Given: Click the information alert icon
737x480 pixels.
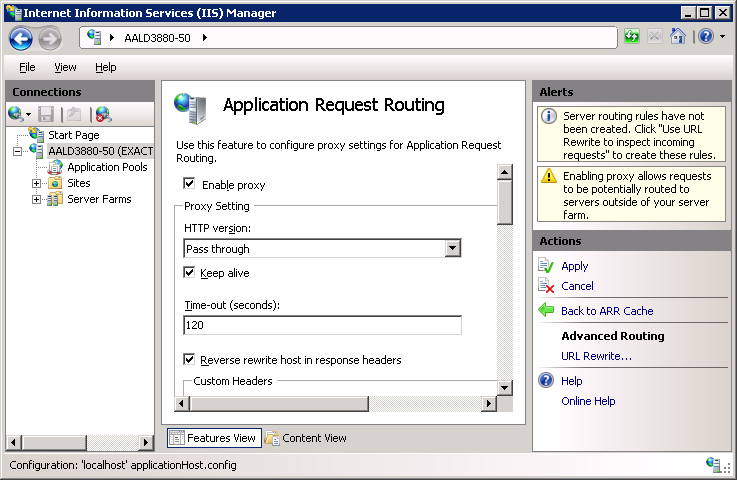Looking at the screenshot, I should click(x=549, y=116).
